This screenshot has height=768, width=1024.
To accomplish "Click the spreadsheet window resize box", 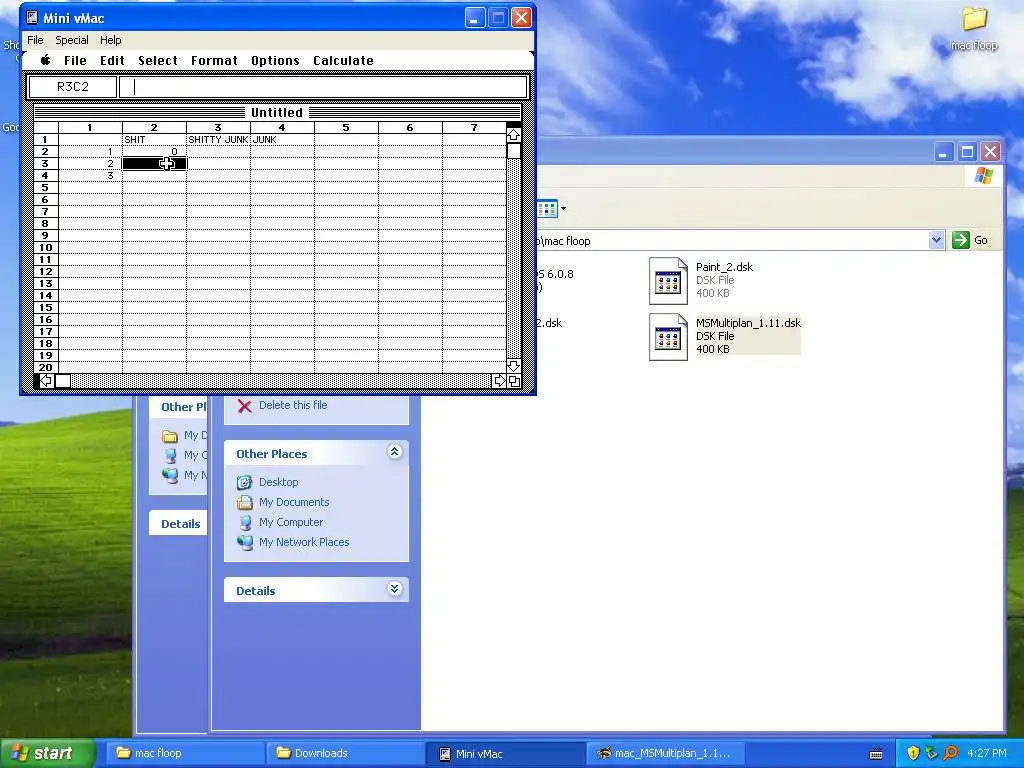I will (514, 381).
